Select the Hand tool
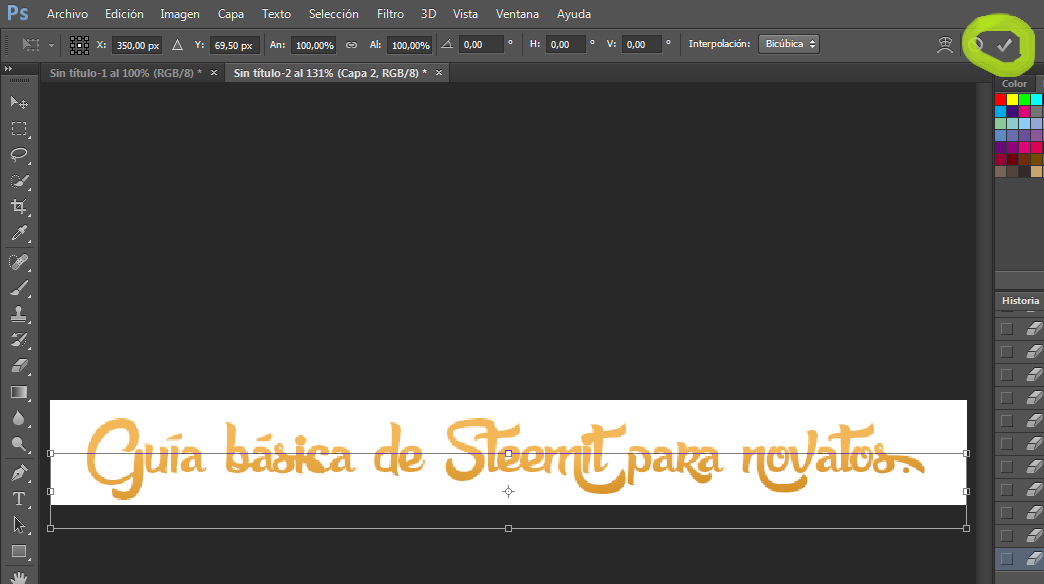The image size is (1044, 584). click(19, 577)
